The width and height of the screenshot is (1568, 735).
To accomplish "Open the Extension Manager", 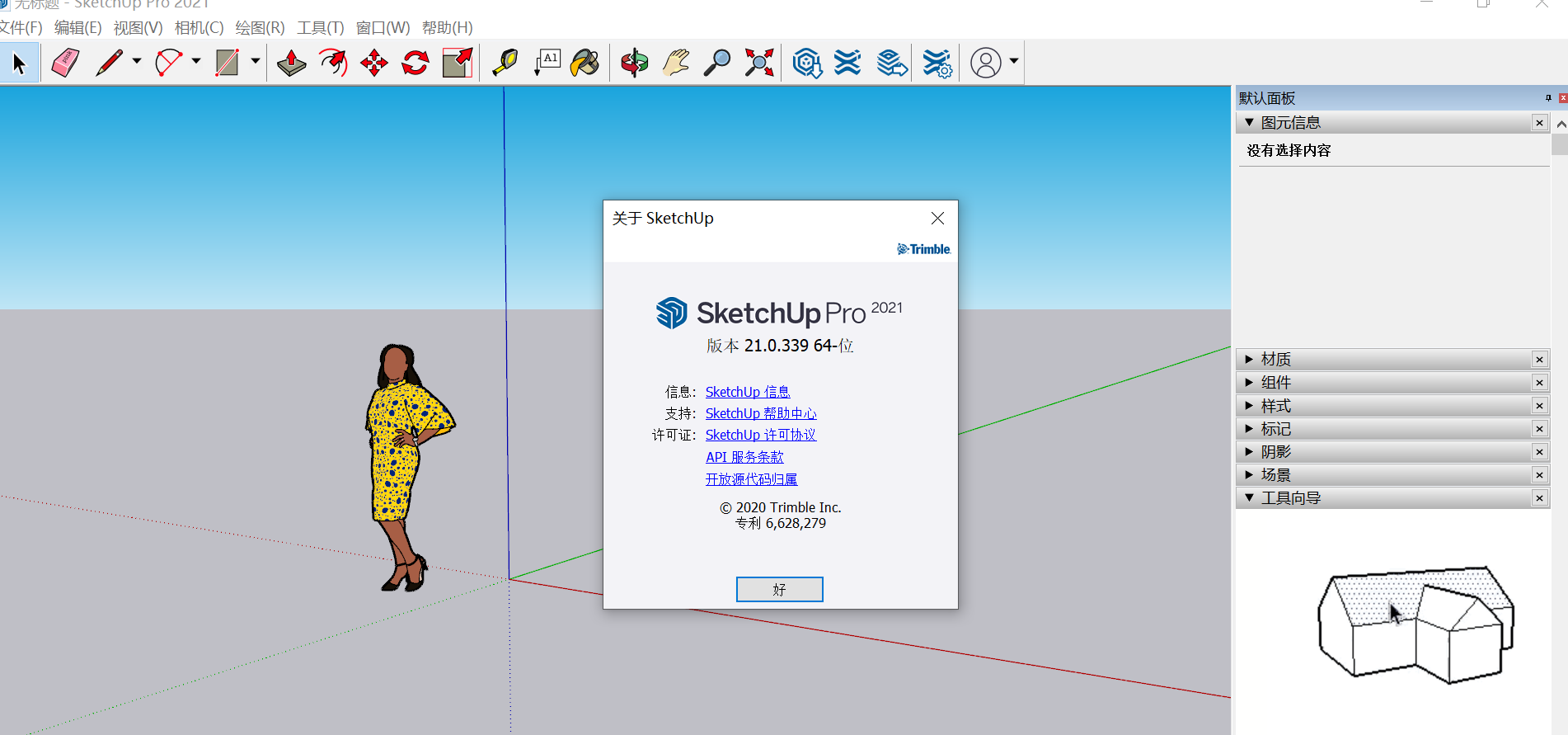I will (x=937, y=63).
